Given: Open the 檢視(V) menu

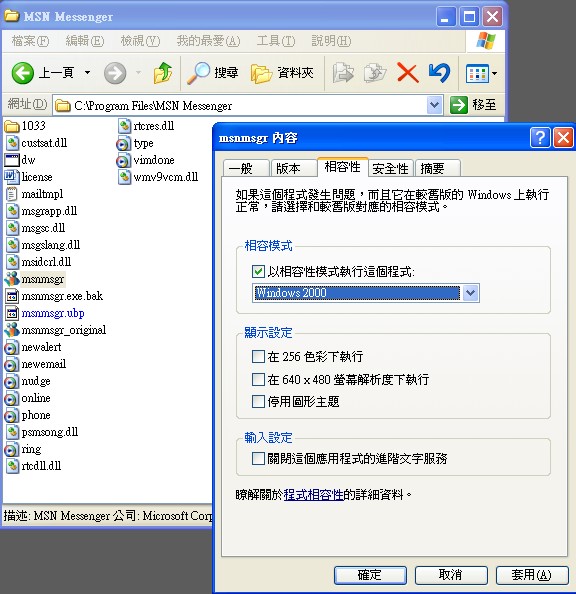Looking at the screenshot, I should [x=140, y=41].
